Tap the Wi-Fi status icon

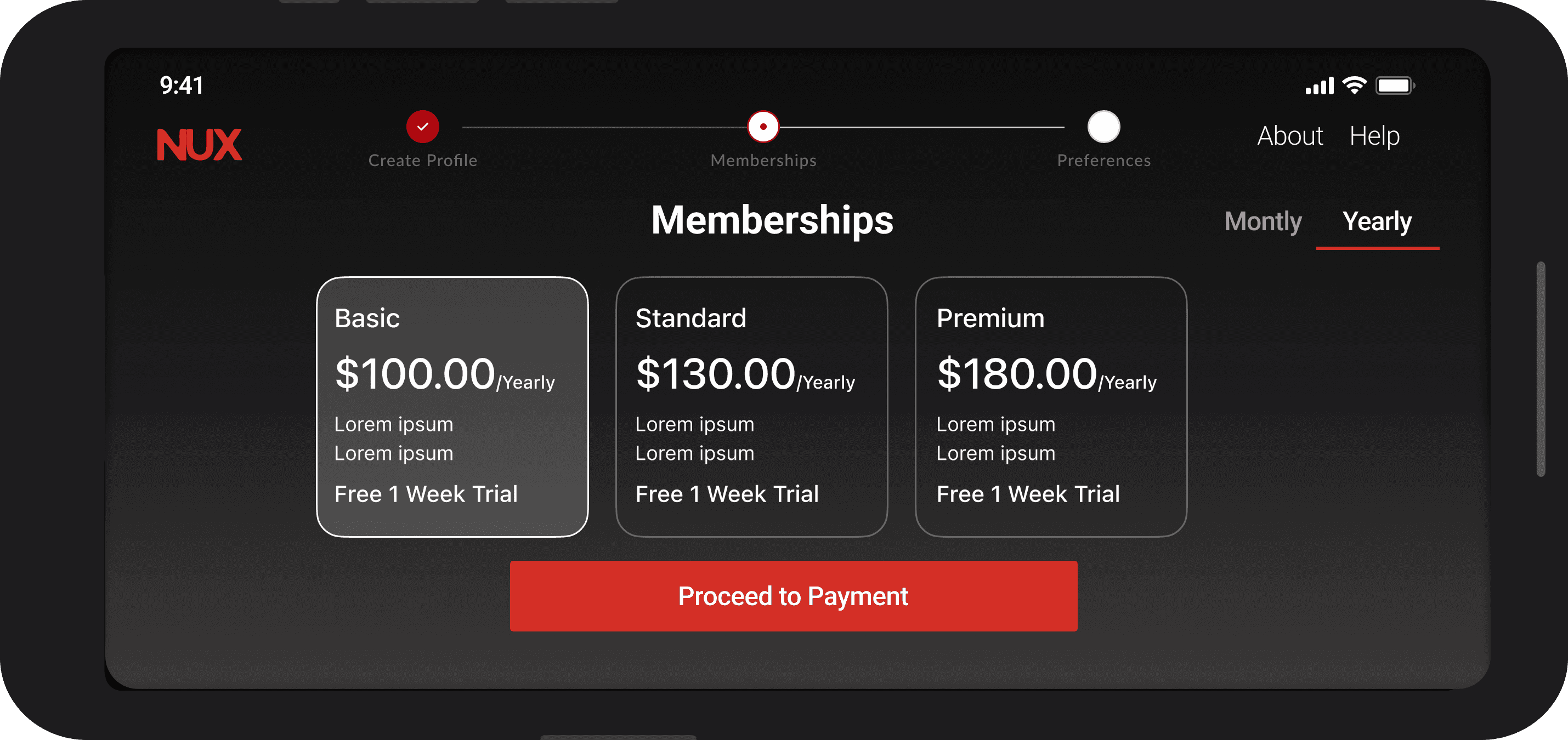tap(1354, 86)
